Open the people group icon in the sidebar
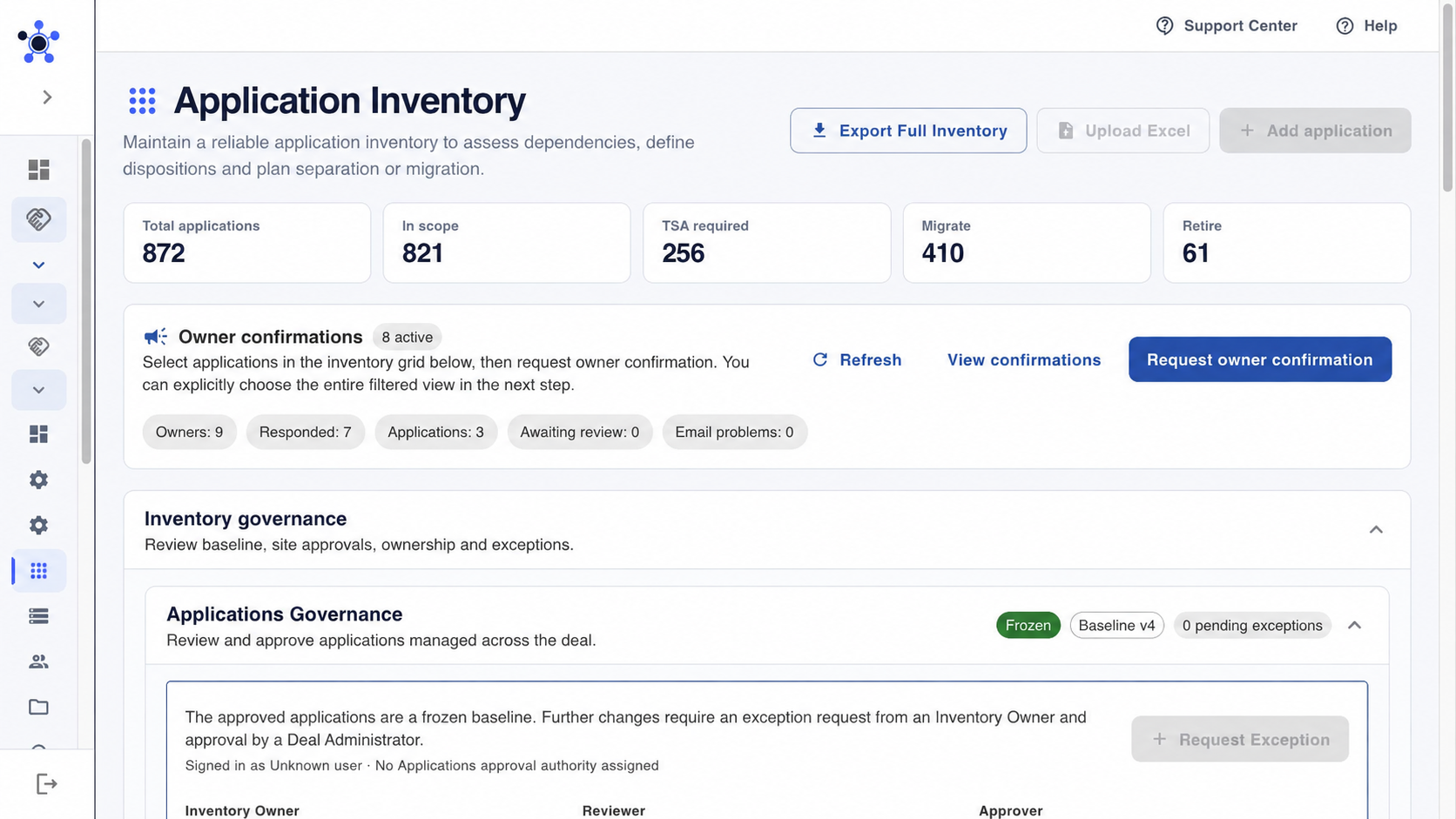This screenshot has height=819, width=1456. (x=38, y=661)
